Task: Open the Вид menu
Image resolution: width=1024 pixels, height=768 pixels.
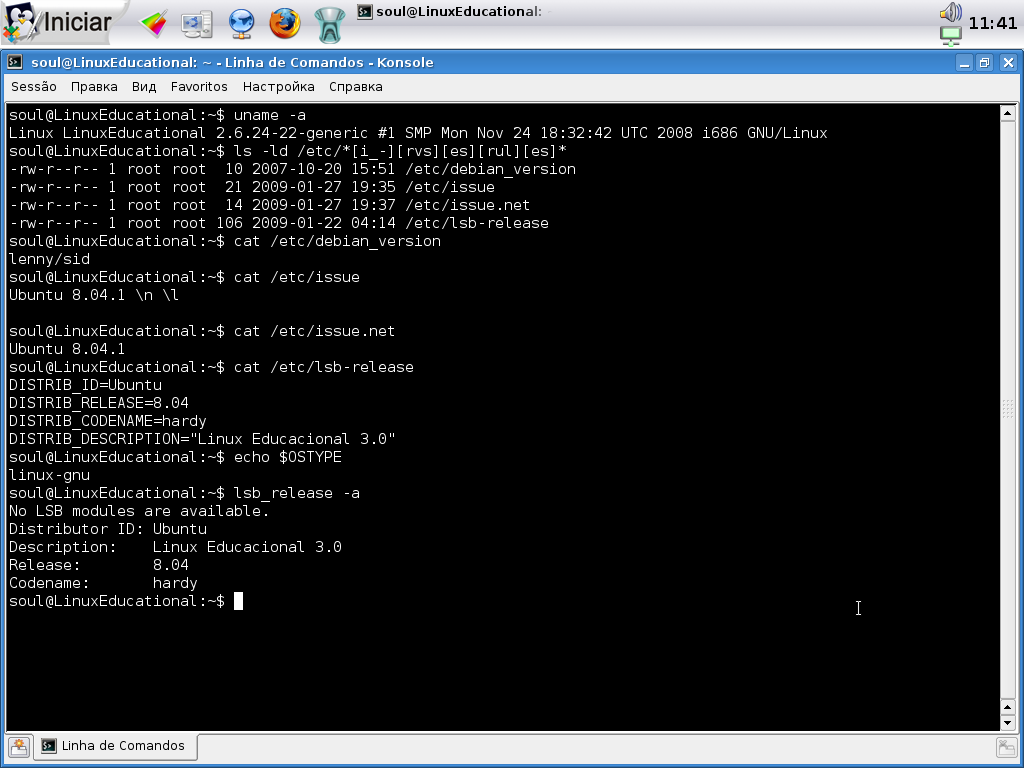Action: 144,87
